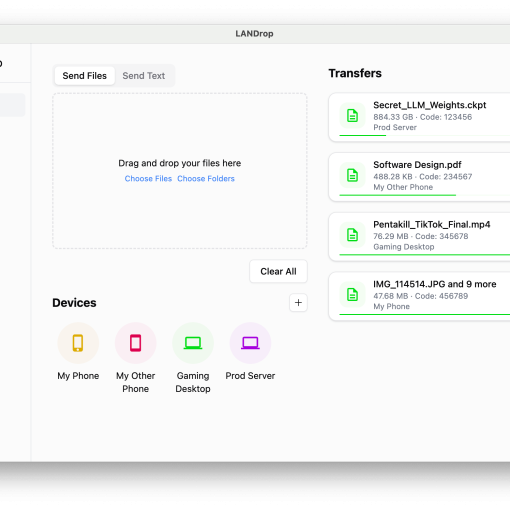Click the '76.29 MB · Code: 345678' text

point(421,236)
